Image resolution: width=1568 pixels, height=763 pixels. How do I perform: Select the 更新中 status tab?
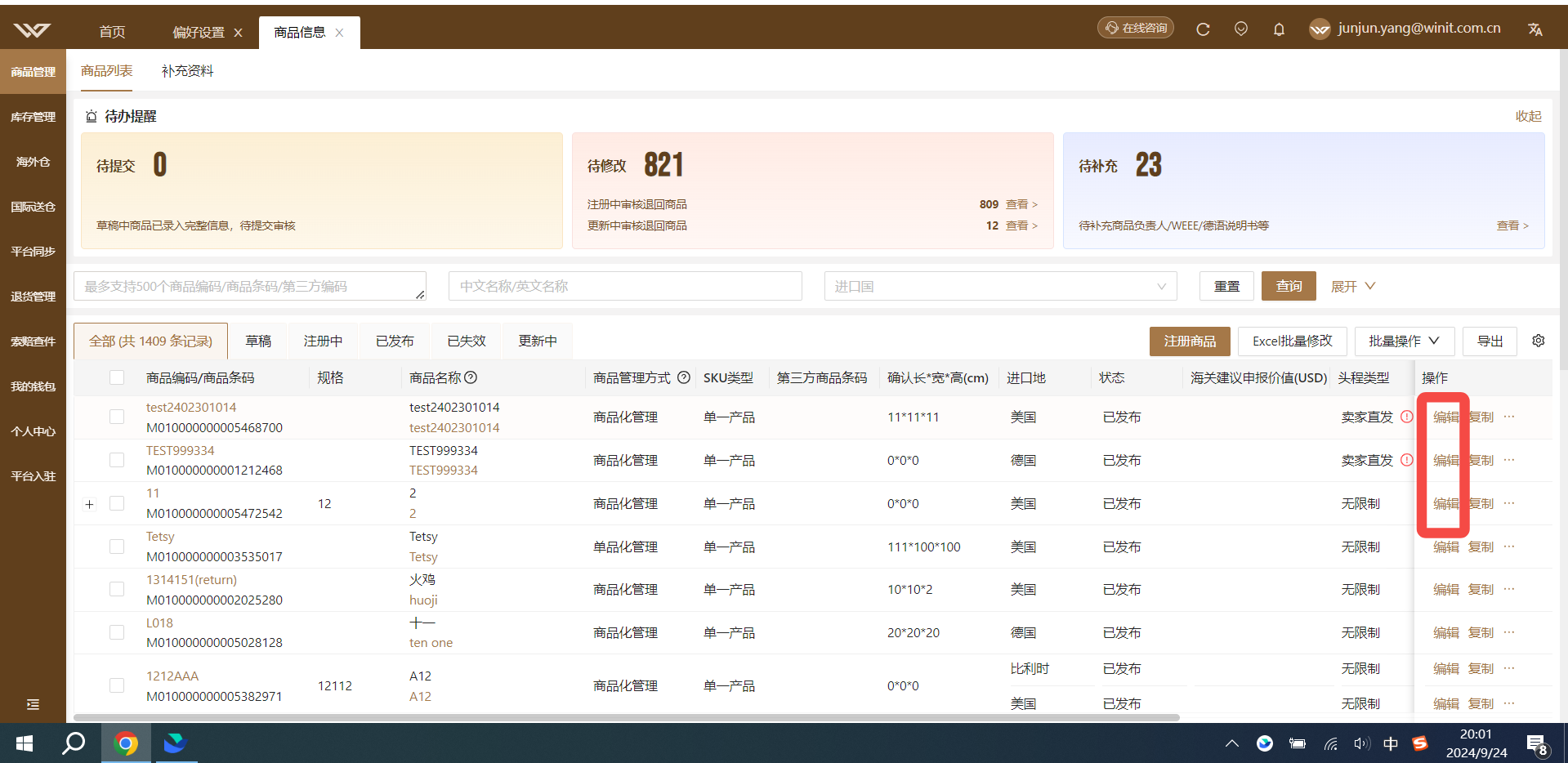click(x=538, y=341)
